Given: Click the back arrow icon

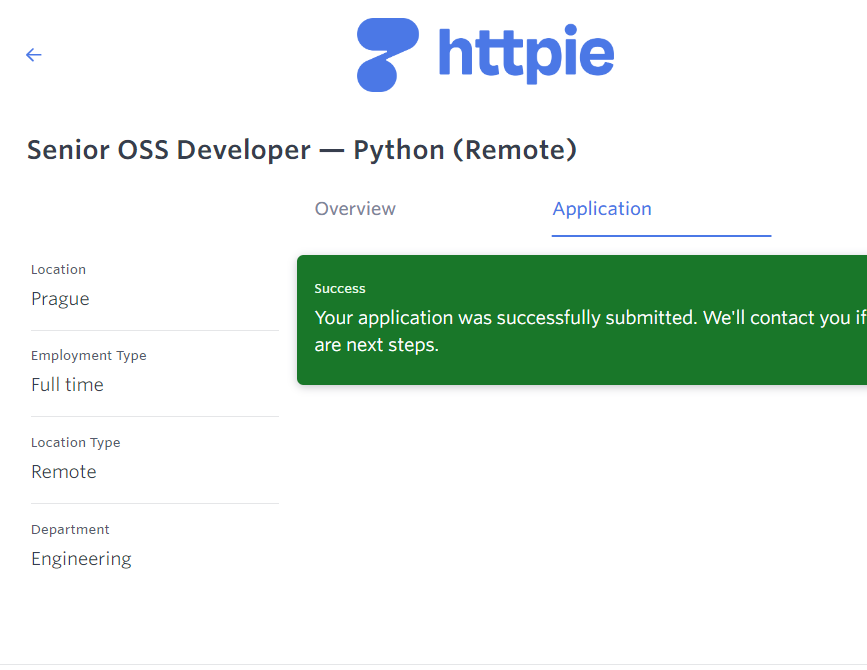Looking at the screenshot, I should 34,55.
